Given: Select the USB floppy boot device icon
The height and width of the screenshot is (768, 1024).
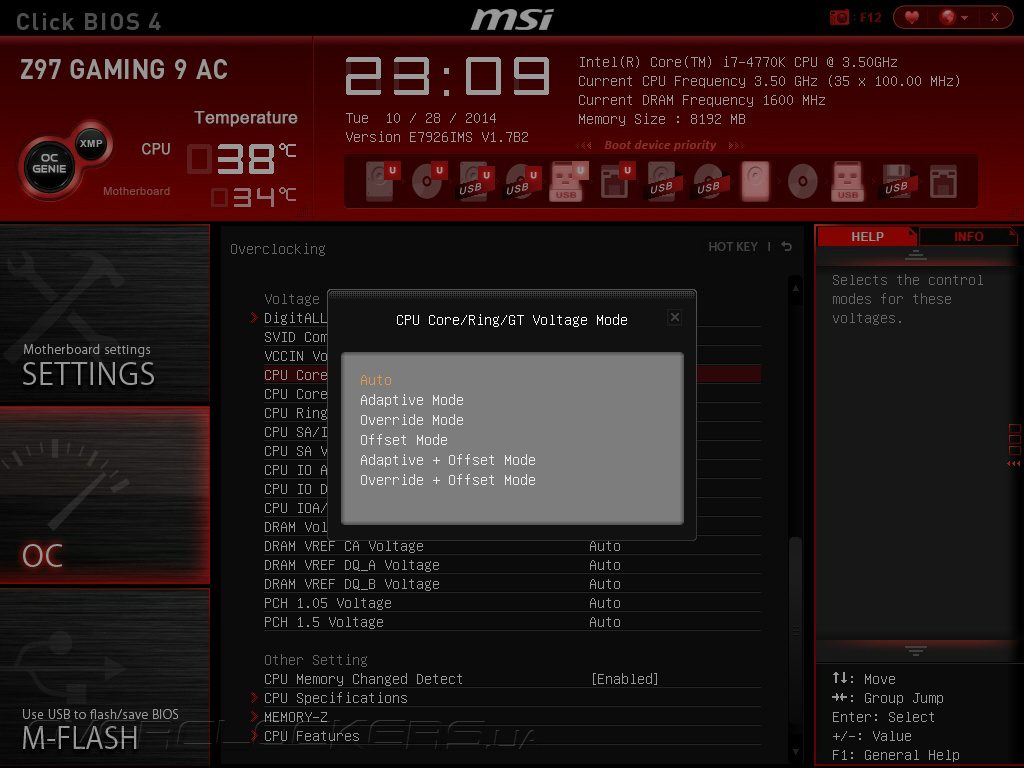Looking at the screenshot, I should tap(897, 181).
